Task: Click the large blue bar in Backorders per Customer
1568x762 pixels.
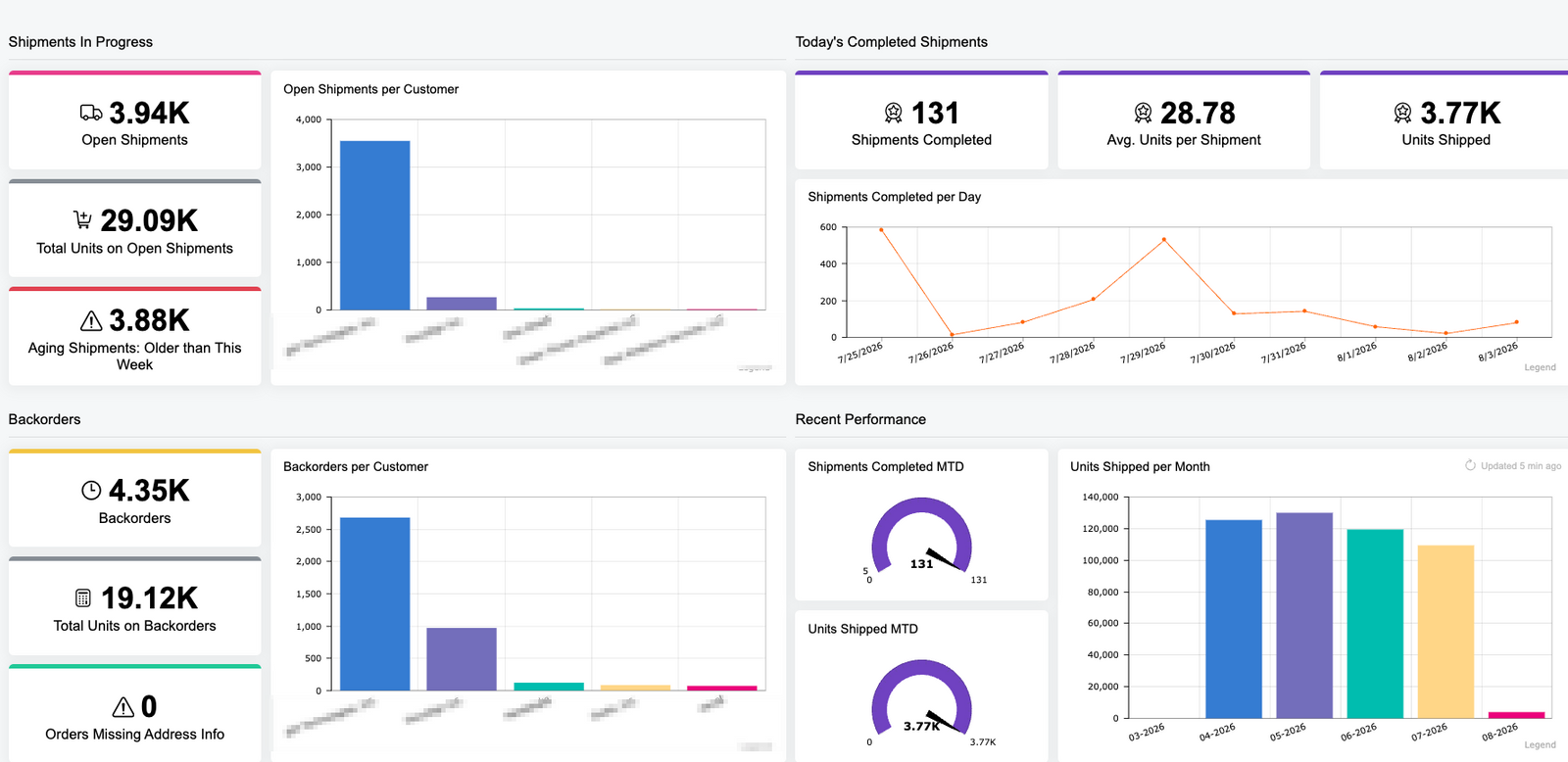Action: click(x=374, y=603)
